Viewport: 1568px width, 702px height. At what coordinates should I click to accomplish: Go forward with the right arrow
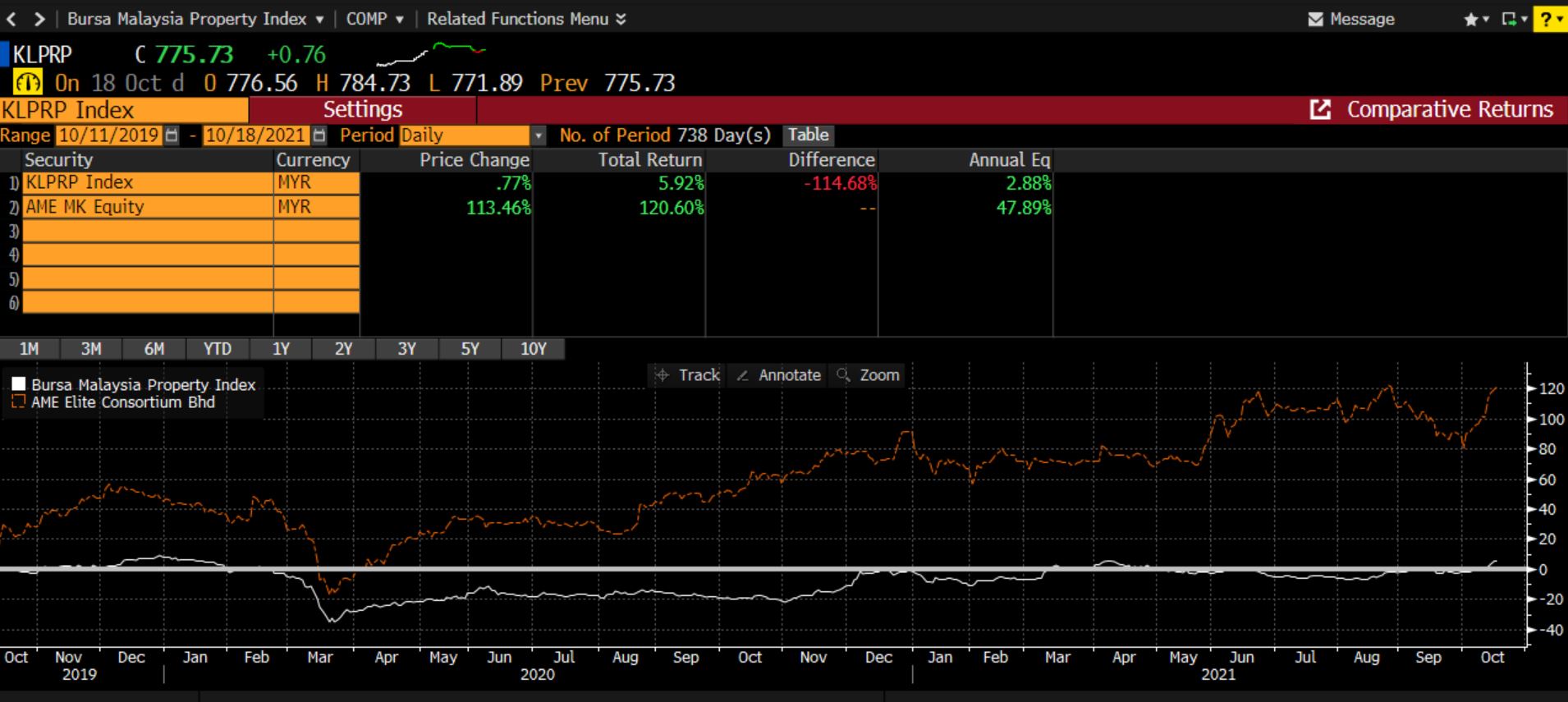[x=39, y=18]
